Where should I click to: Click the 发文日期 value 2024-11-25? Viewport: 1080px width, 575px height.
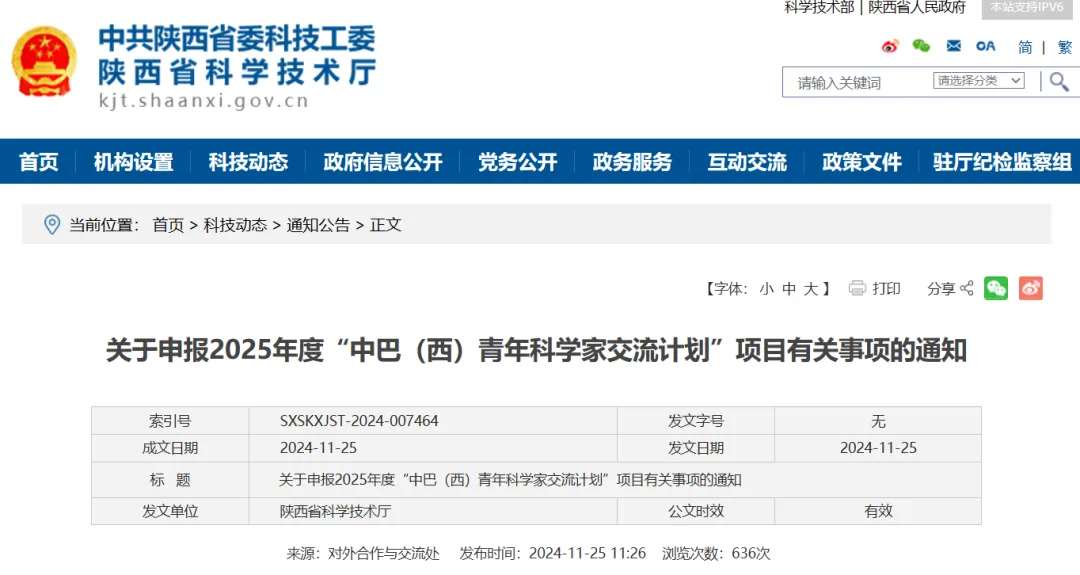pos(878,448)
